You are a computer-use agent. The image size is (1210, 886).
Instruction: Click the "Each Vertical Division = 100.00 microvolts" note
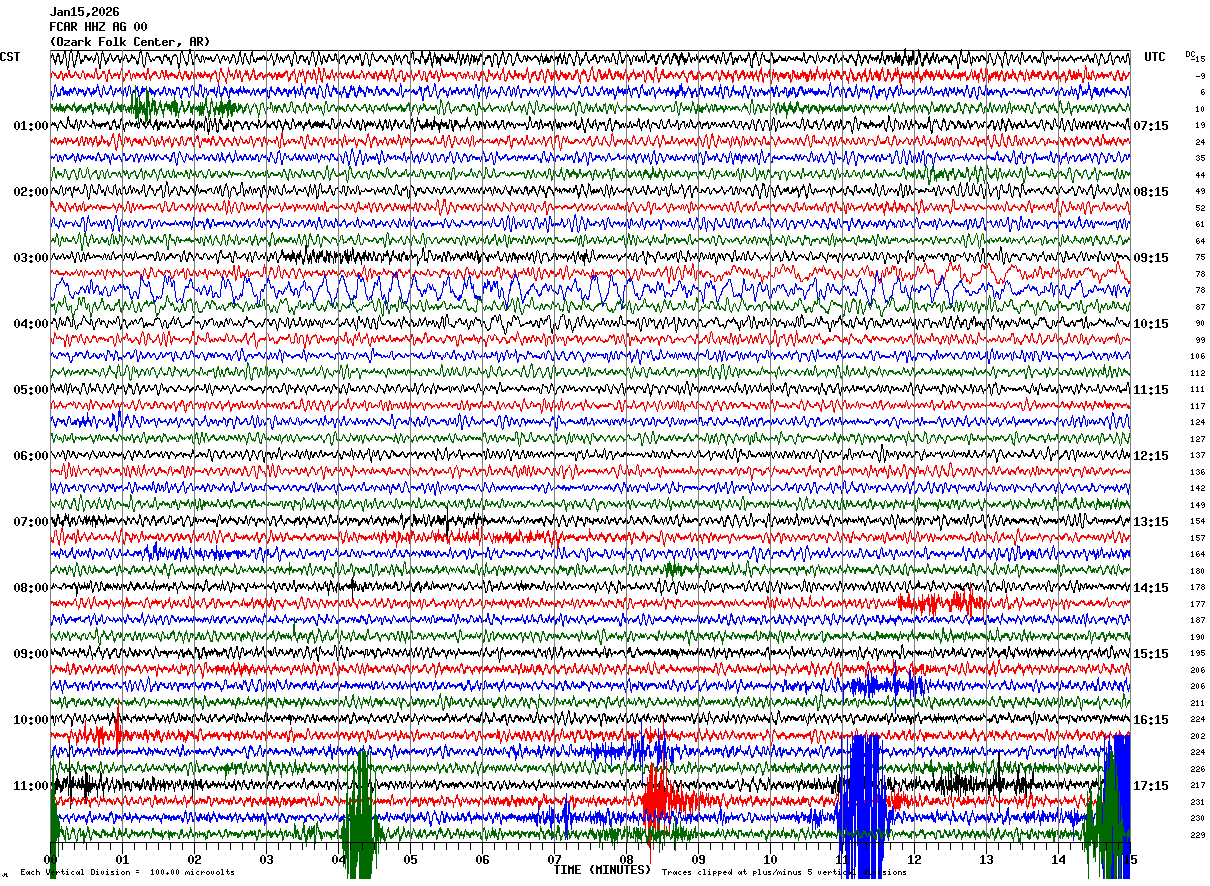coord(128,872)
